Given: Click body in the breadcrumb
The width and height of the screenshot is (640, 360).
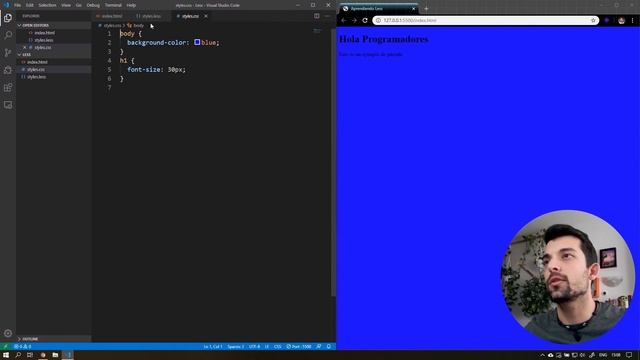Looking at the screenshot, I should coord(138,25).
